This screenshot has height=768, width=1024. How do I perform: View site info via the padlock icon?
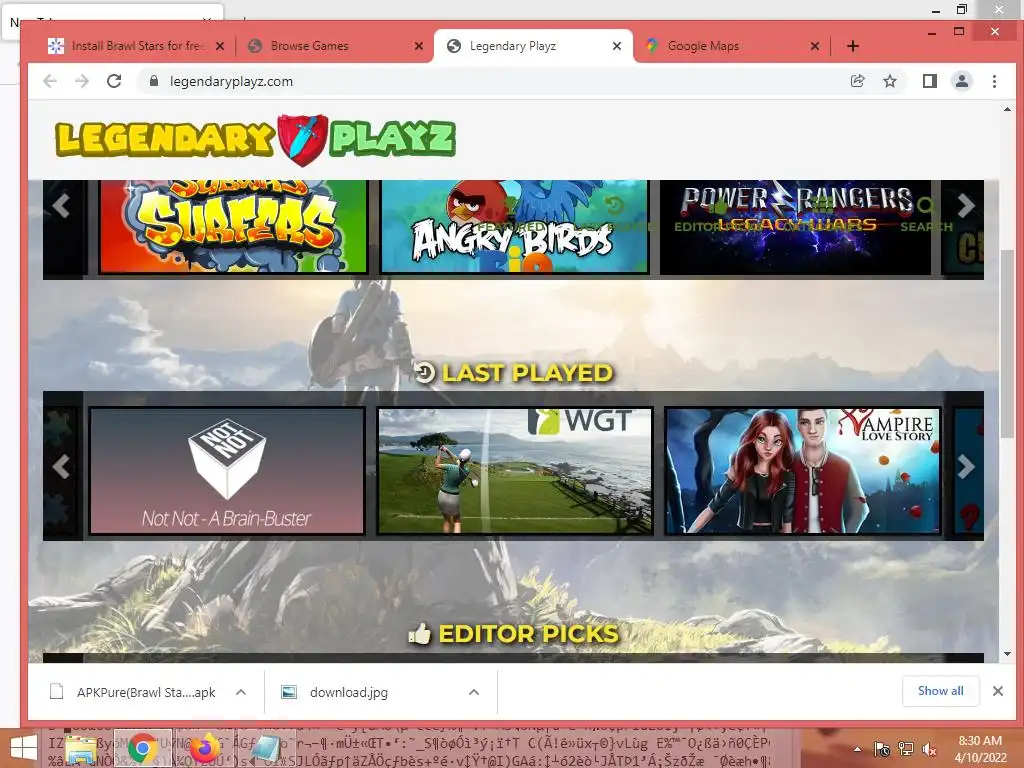[154, 81]
